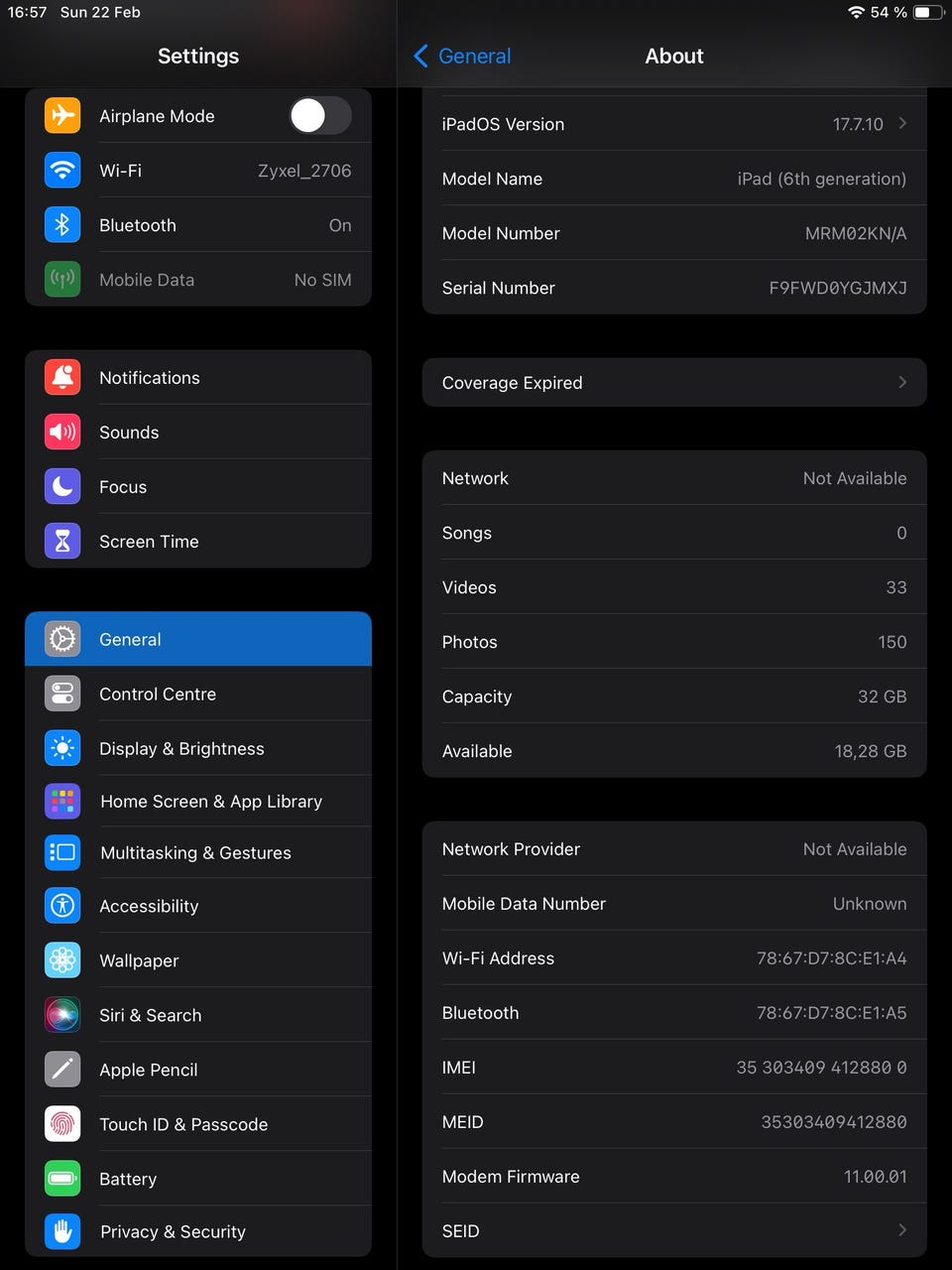This screenshot has height=1270, width=952.
Task: Tap the Accessibility figure icon
Action: [62, 905]
